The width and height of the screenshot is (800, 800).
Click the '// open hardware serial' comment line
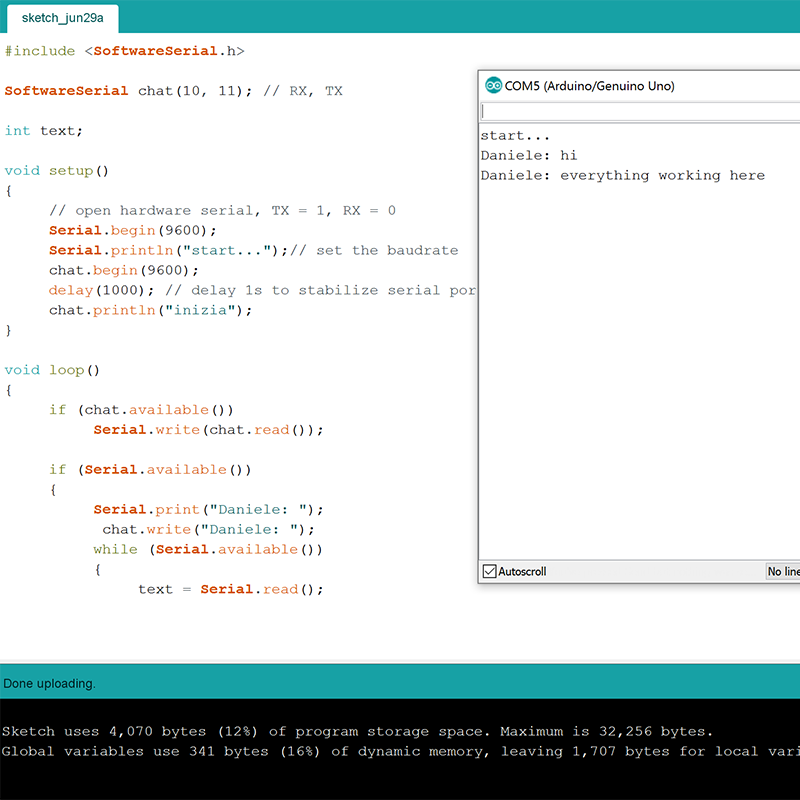point(222,211)
